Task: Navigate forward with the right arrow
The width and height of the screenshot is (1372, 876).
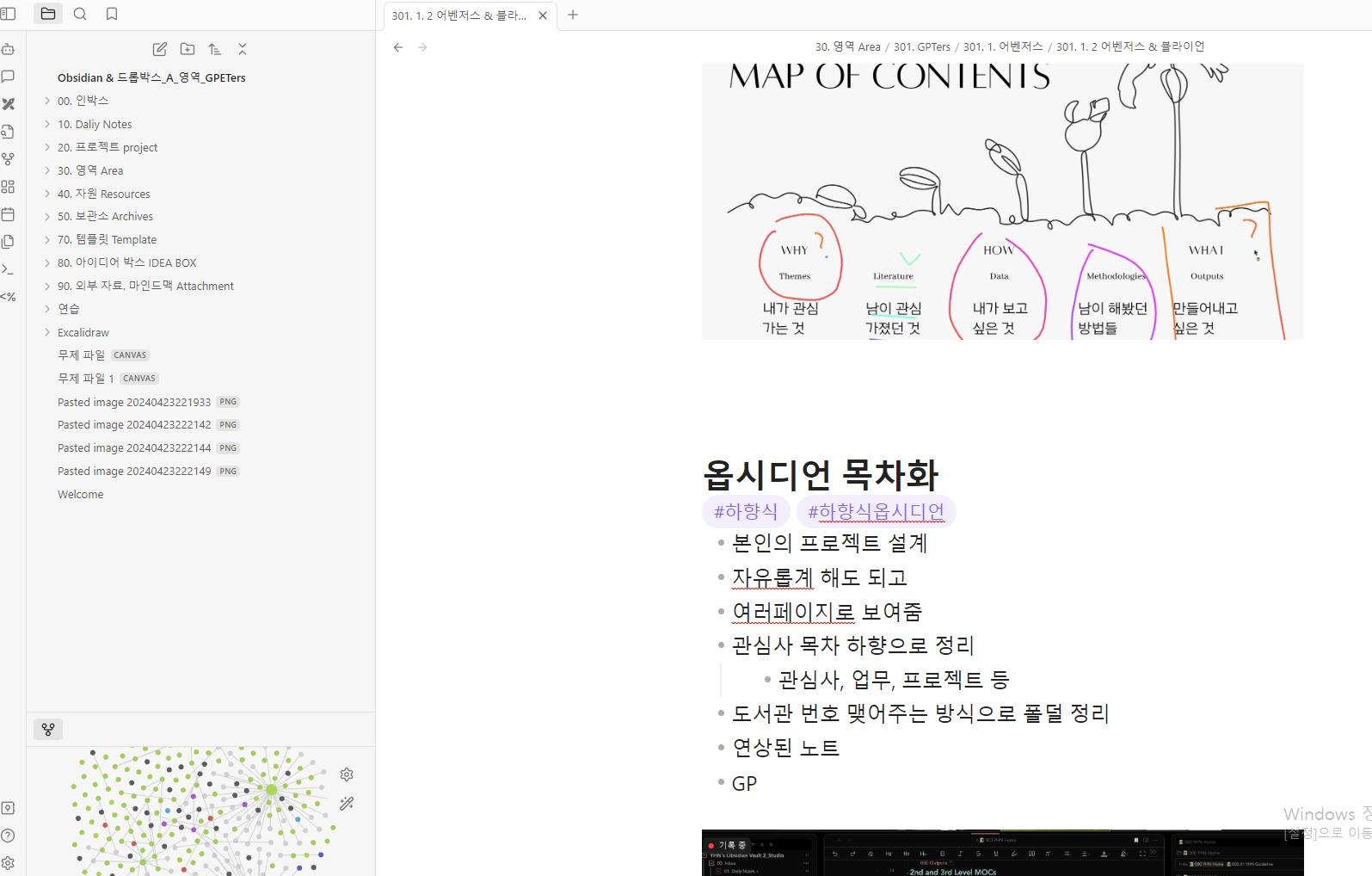Action: [x=422, y=47]
